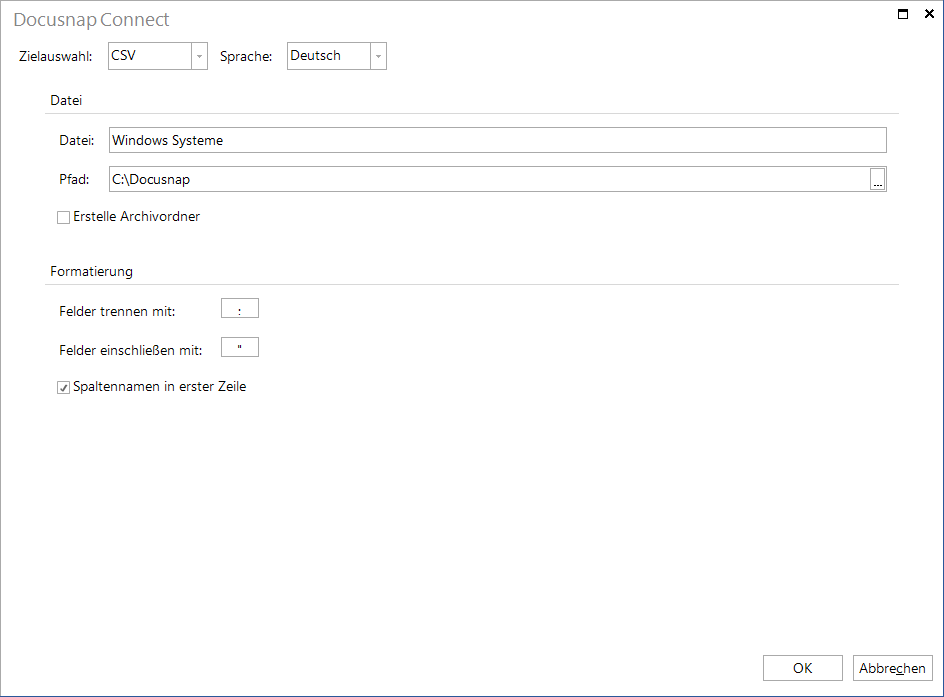This screenshot has height=697, width=944.
Task: Click the Felder einschließen mit input
Action: [x=240, y=347]
